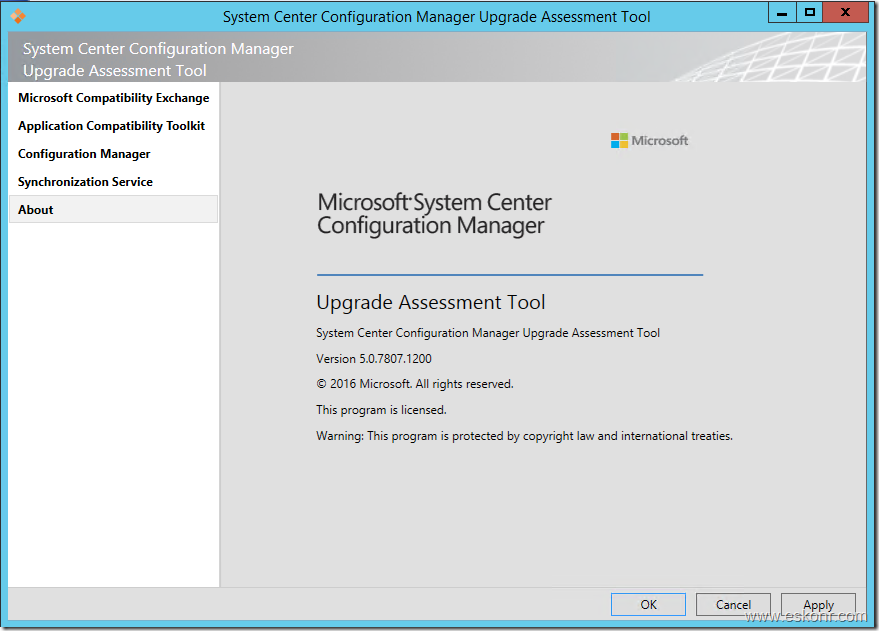The height and width of the screenshot is (631, 879).
Task: Click the Microsoft flag logo
Action: (x=618, y=140)
